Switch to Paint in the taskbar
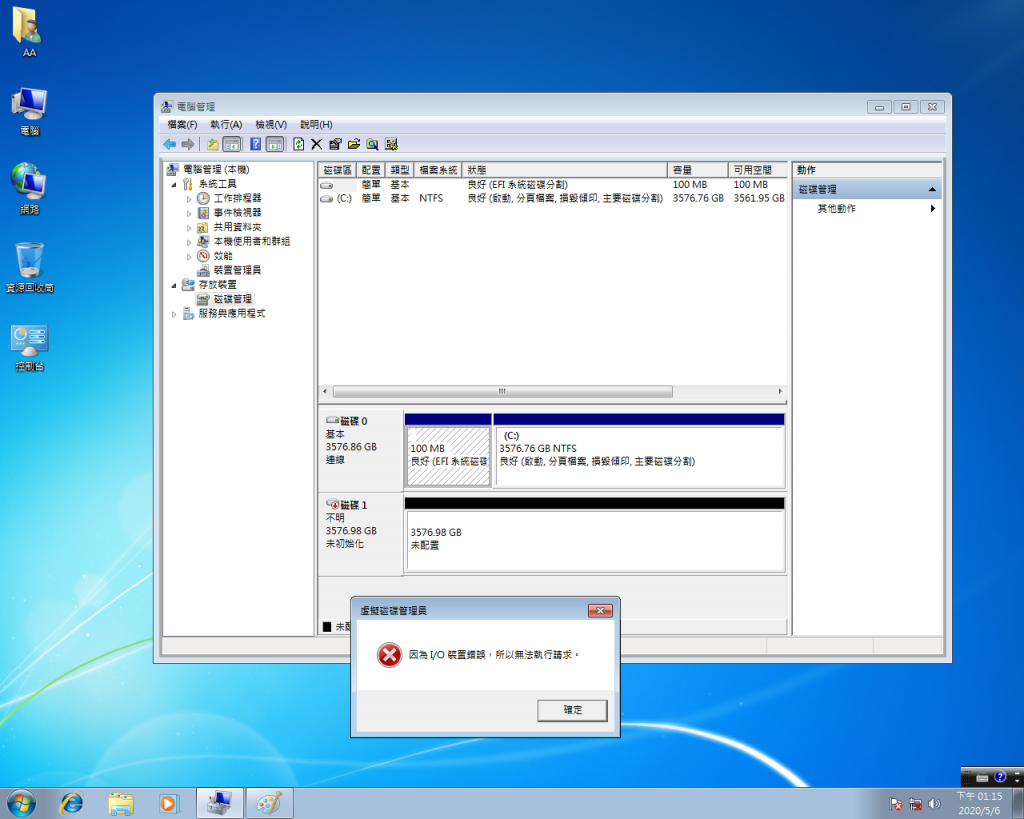 click(x=269, y=803)
